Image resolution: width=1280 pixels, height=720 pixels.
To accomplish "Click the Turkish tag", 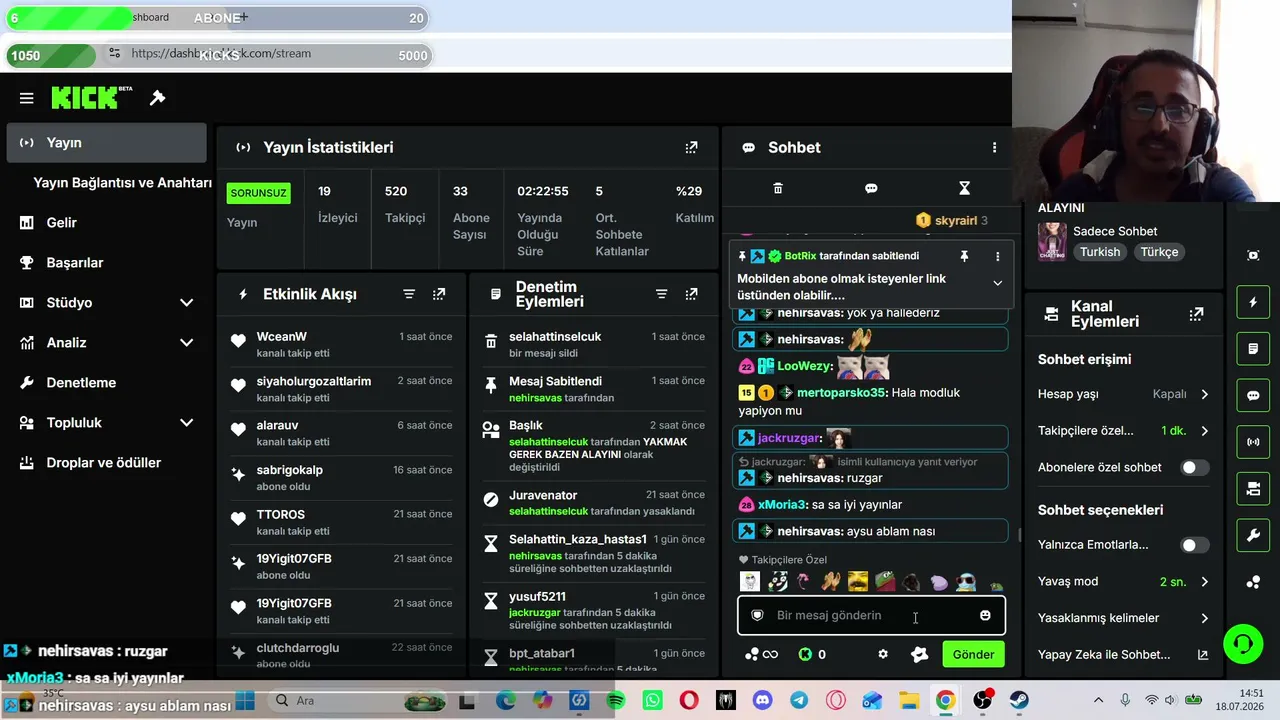I will [1100, 252].
